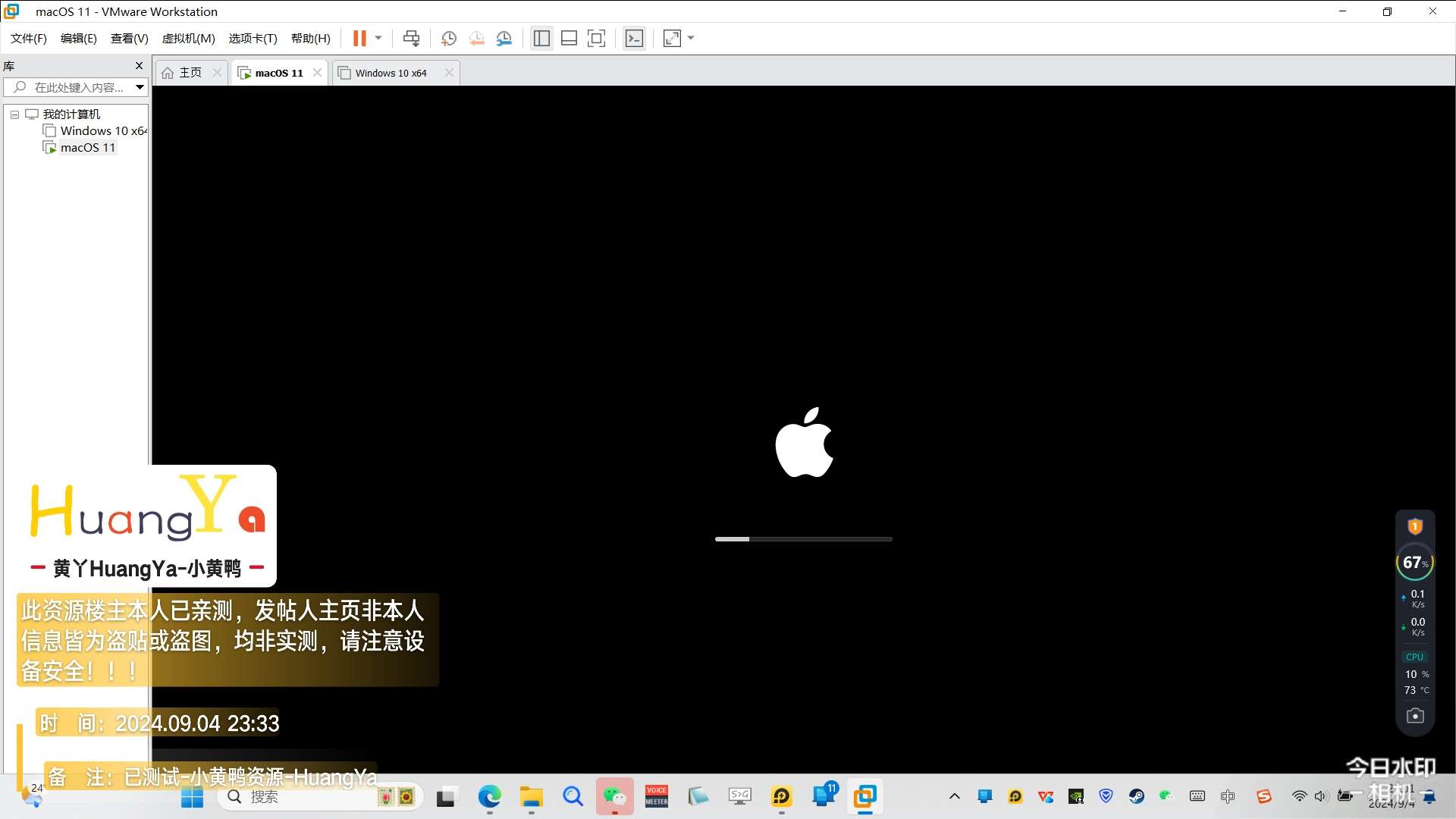Click the screenshot camera icon in widget
Screen dimensions: 1456x819
[x=1415, y=716]
